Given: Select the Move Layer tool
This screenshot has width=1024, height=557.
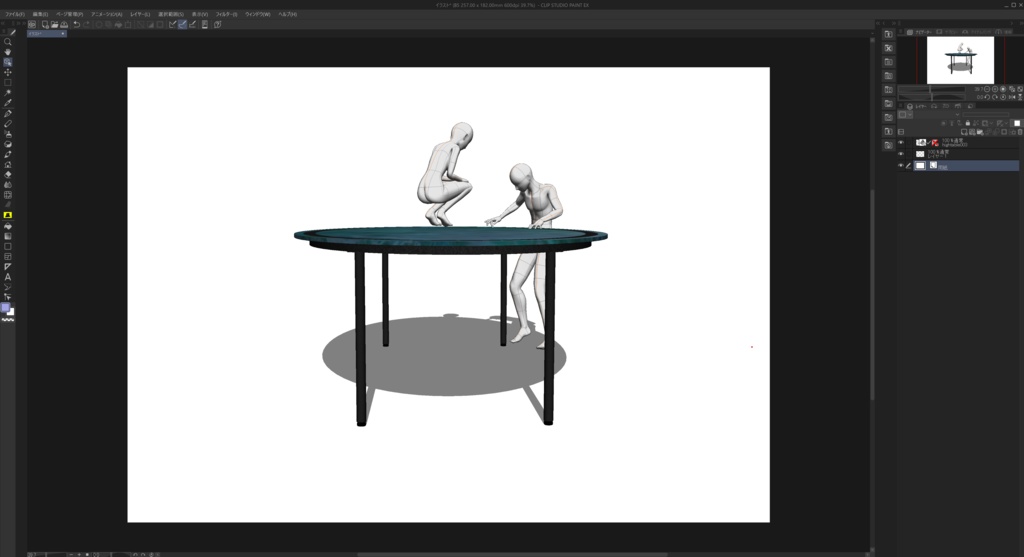Looking at the screenshot, I should tap(8, 72).
